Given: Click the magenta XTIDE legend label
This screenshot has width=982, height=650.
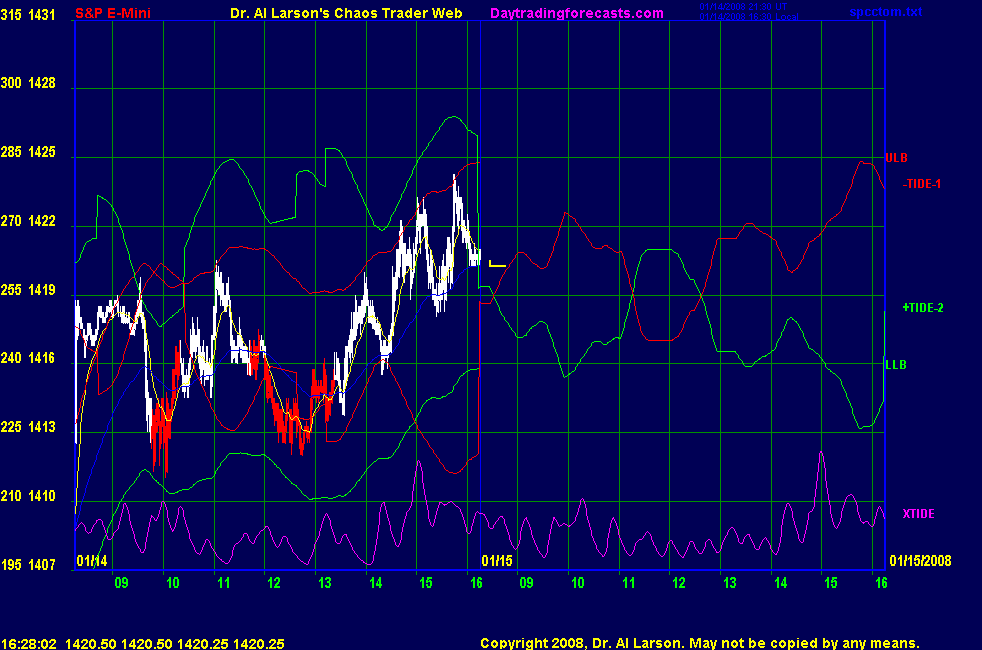Looking at the screenshot, I should (x=918, y=514).
